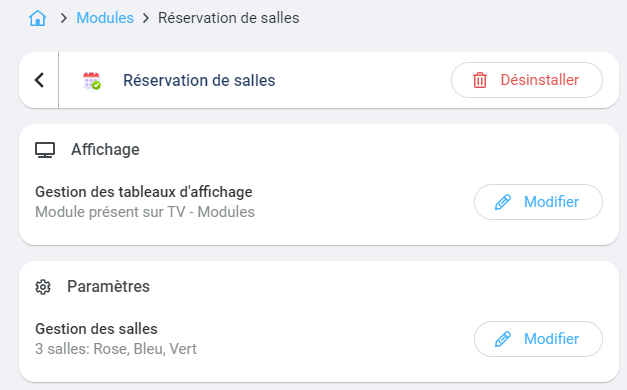Select the Paramètres section heading

[108, 286]
